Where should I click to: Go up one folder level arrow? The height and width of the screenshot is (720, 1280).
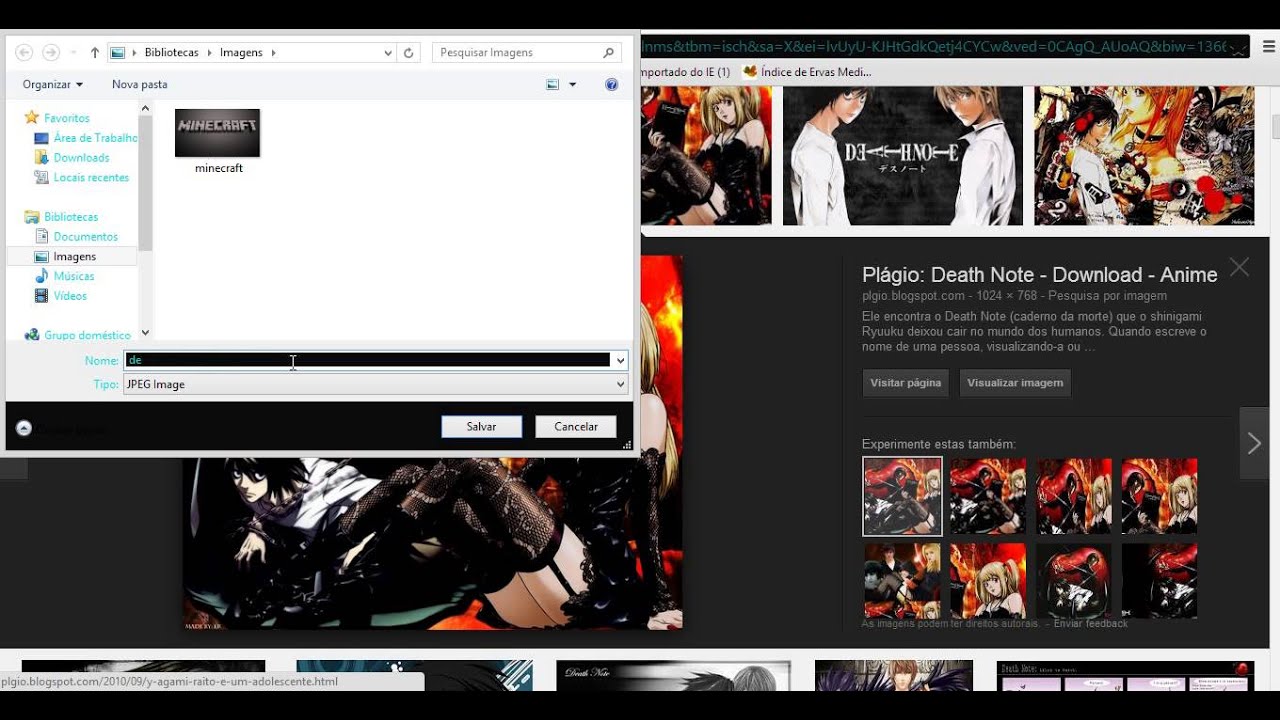[95, 52]
